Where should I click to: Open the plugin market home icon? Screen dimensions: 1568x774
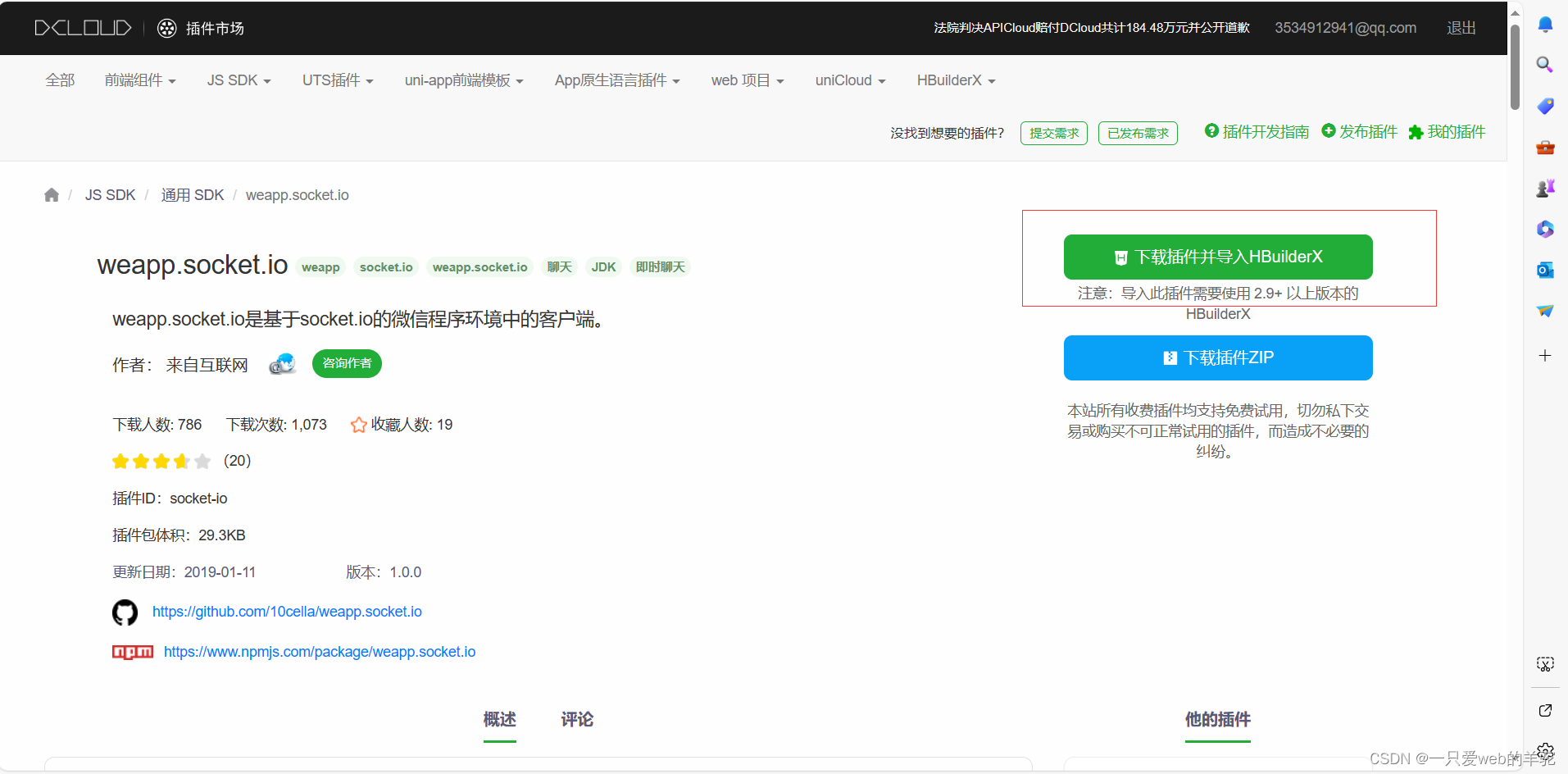coord(166,29)
